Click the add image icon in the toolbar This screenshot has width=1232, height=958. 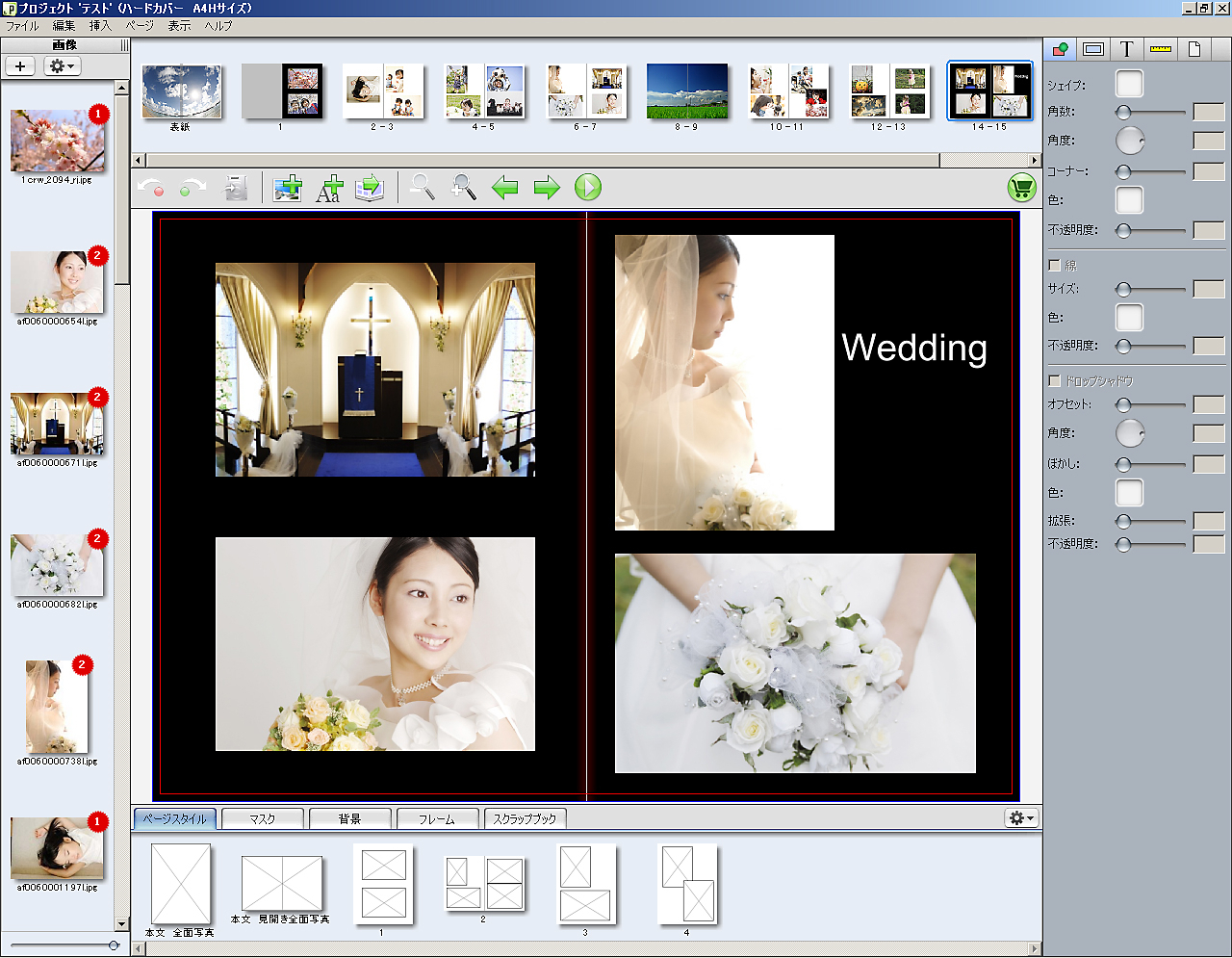pos(287,188)
